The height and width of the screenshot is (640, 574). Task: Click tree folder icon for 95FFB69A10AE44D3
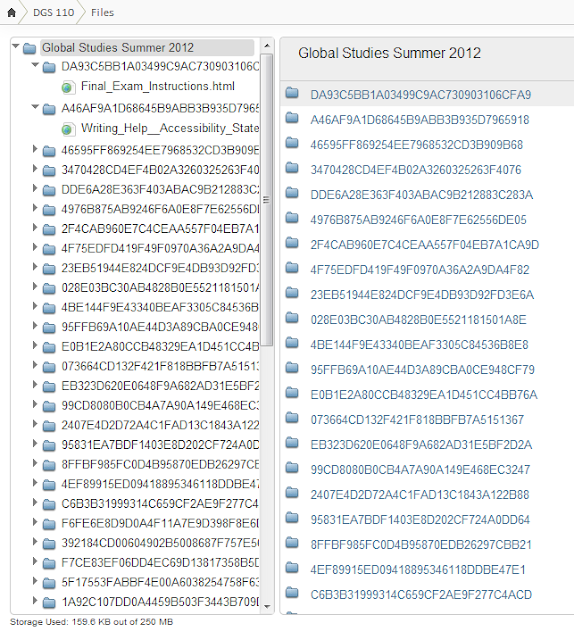[49, 328]
